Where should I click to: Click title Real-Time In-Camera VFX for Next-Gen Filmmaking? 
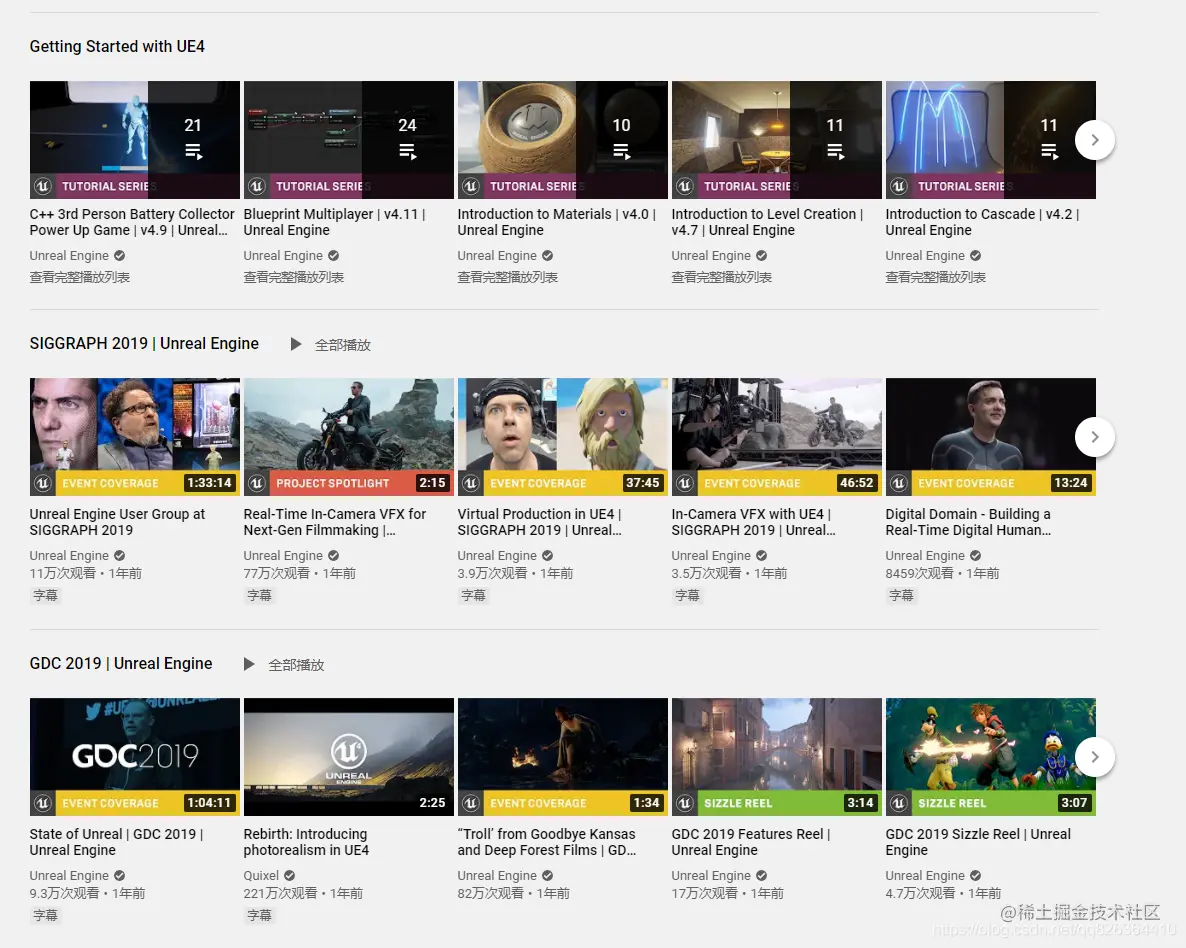(335, 522)
